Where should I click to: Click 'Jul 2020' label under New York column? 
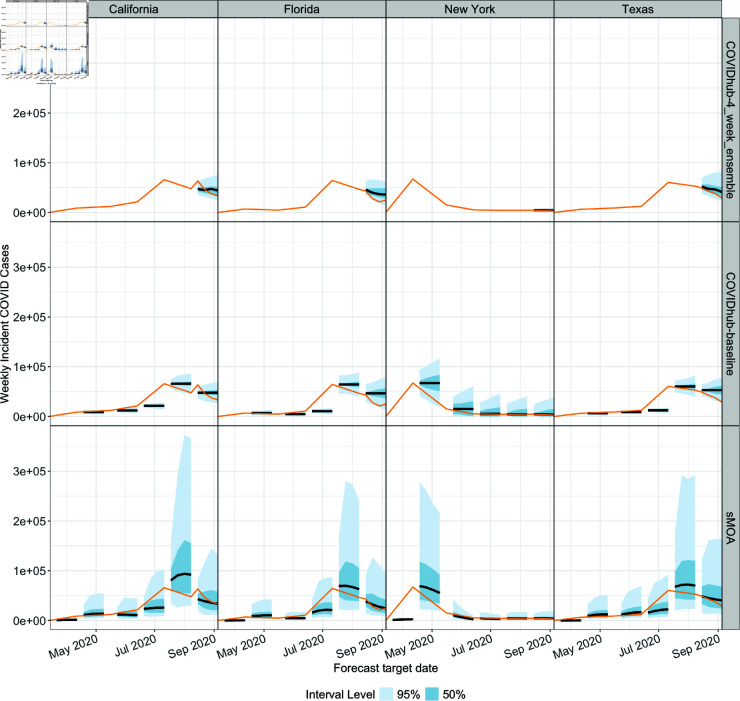pyautogui.click(x=471, y=646)
